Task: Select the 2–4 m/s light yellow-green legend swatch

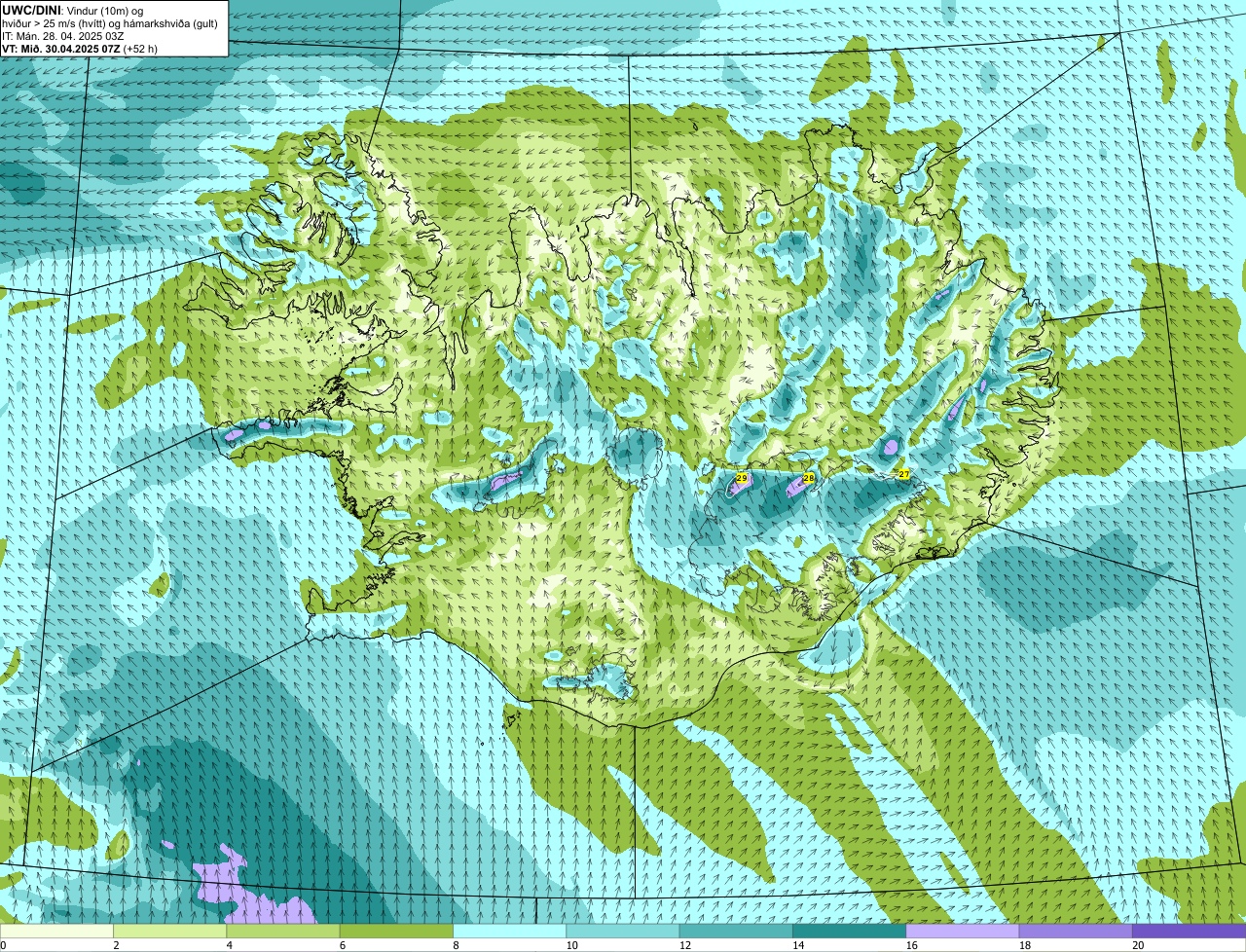Action: (170, 931)
